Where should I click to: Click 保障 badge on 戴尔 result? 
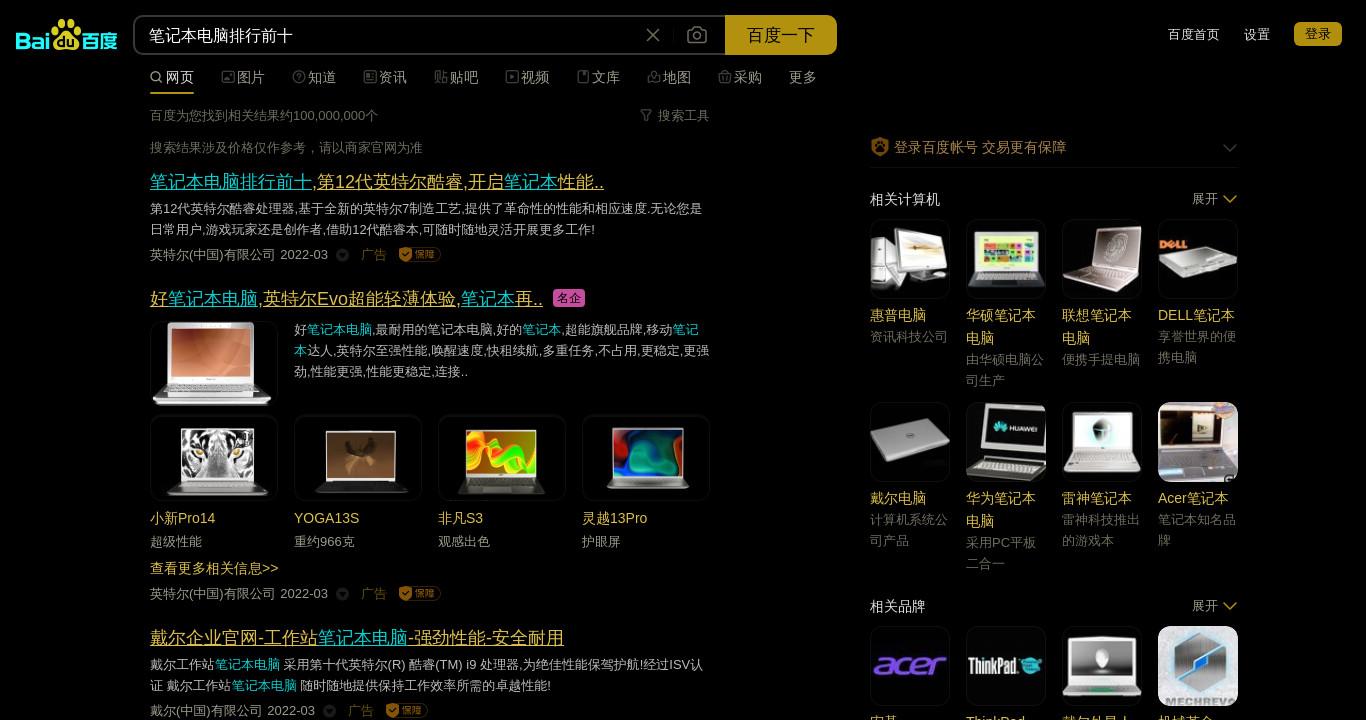coord(407,710)
